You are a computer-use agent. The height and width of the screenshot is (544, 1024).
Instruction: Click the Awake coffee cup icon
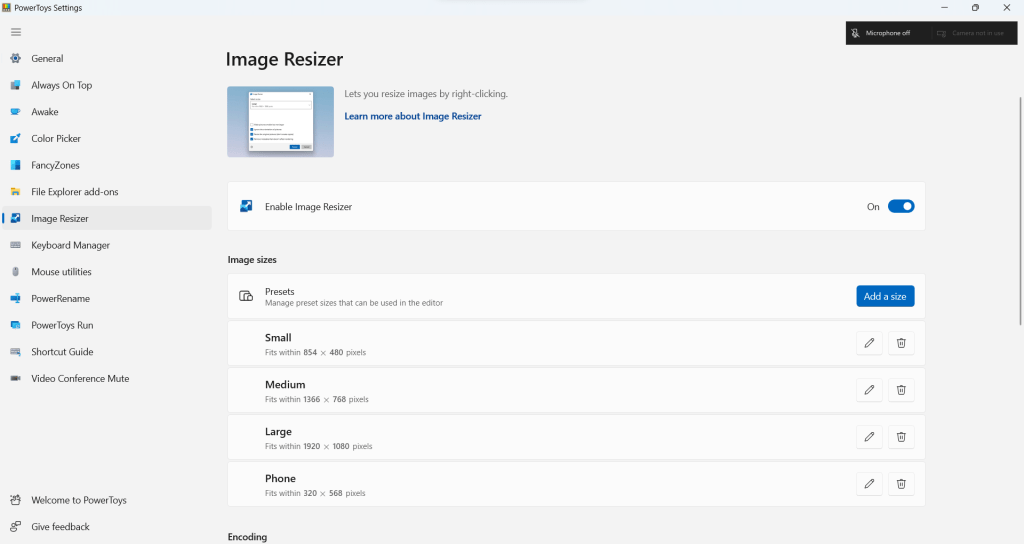tap(16, 112)
